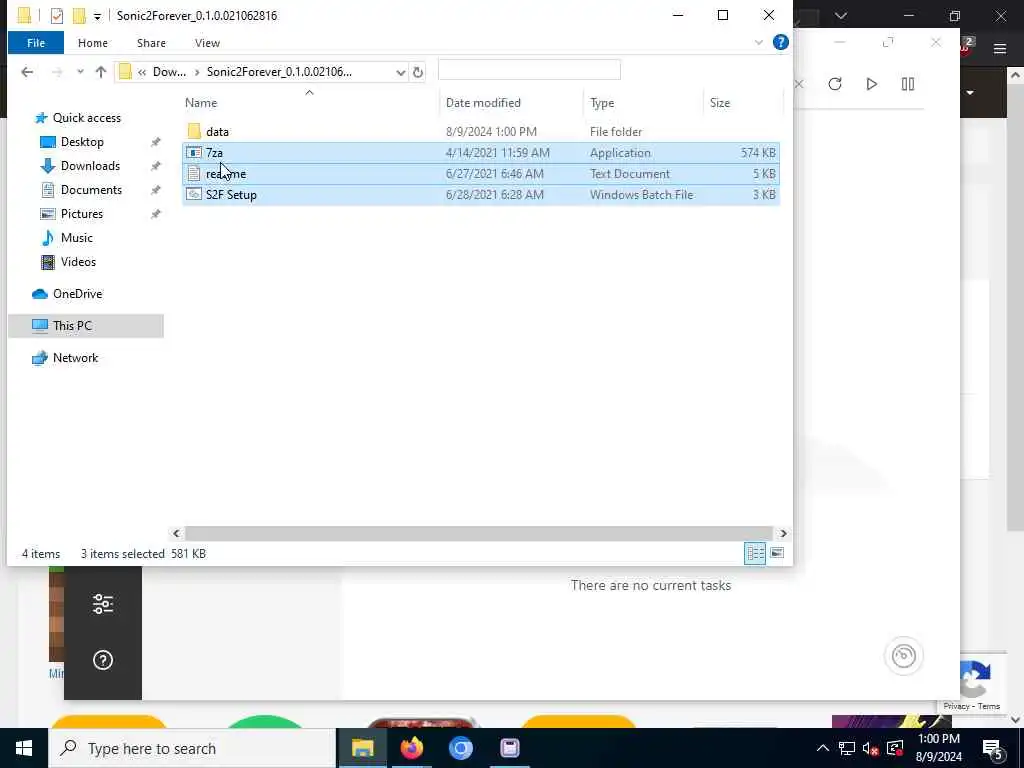Open the purple taskbar app icon
Viewport: 1024px width, 768px height.
509,748
